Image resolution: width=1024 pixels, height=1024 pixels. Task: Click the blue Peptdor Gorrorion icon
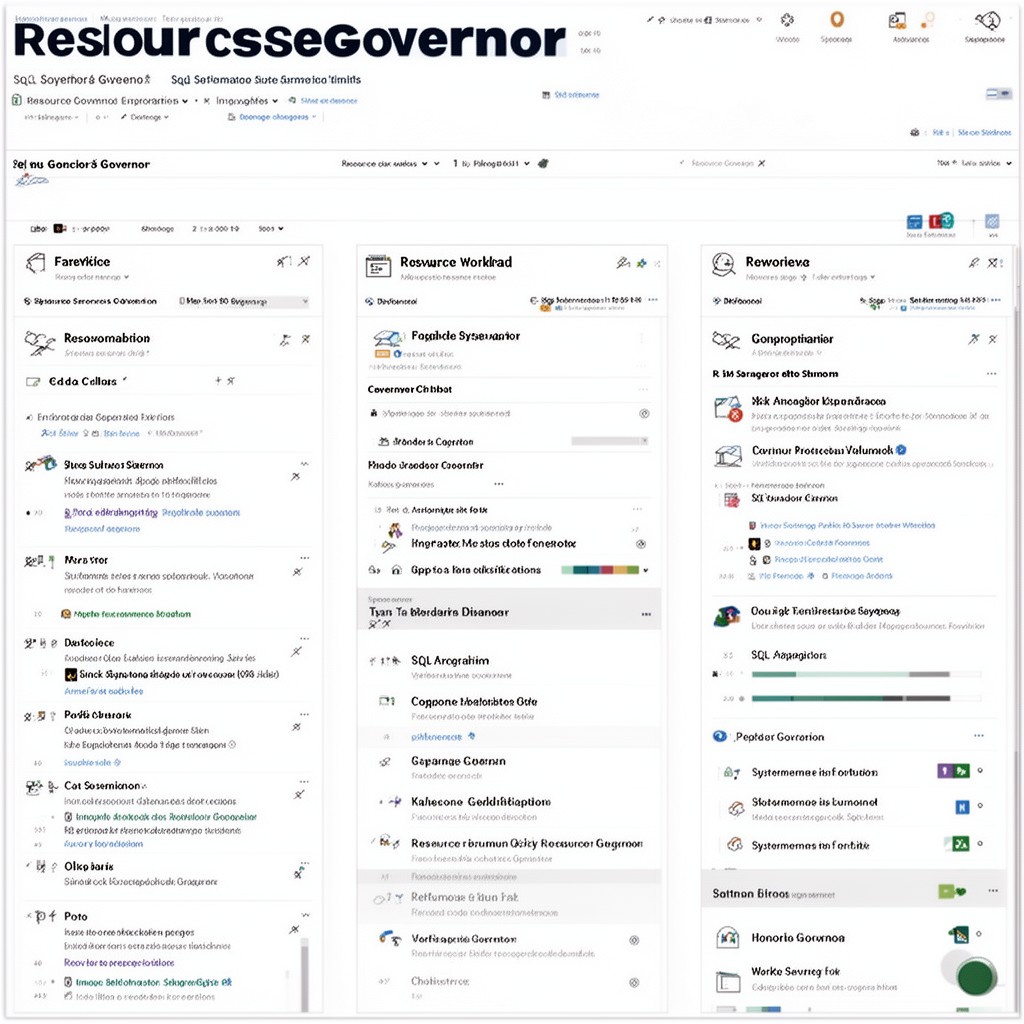click(720, 736)
